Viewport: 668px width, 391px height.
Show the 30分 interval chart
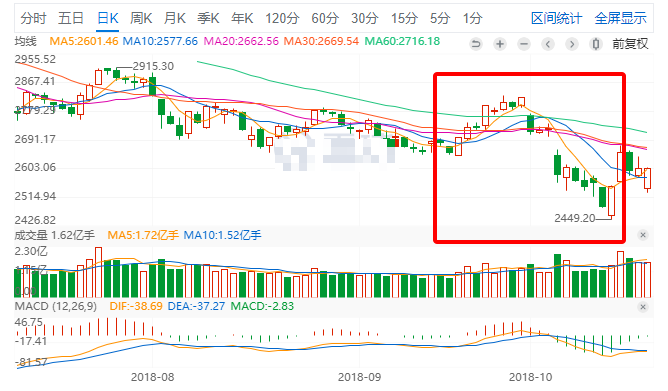tap(365, 18)
